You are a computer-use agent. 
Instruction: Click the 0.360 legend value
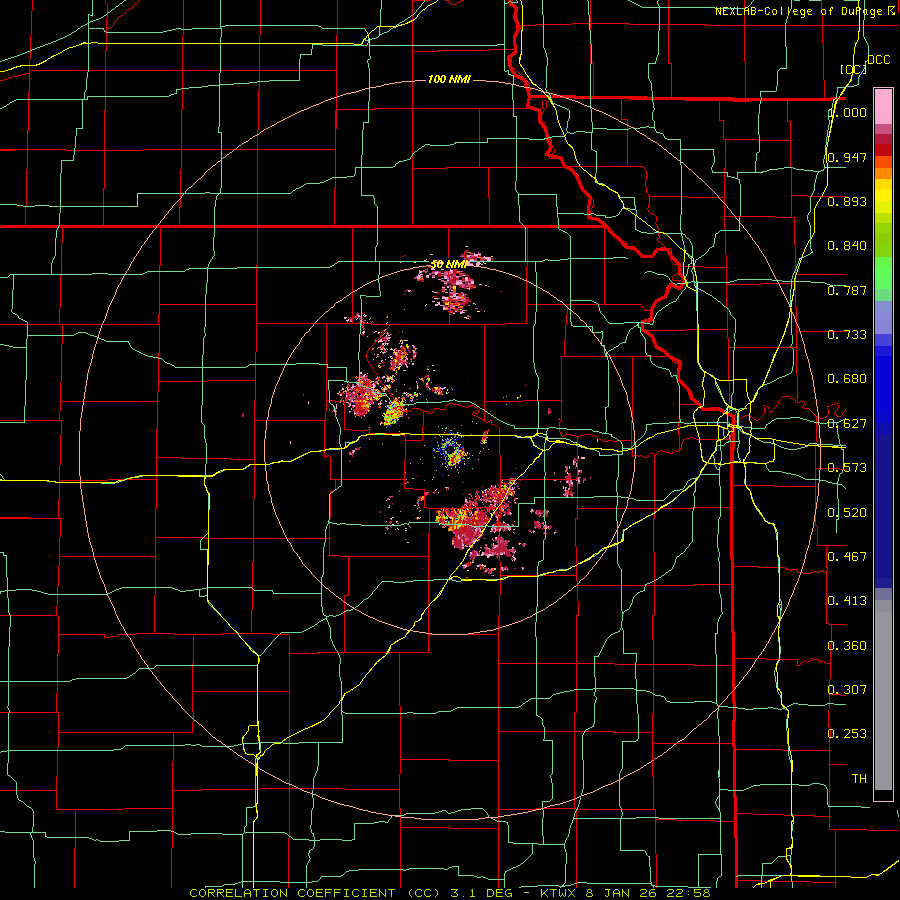pyautogui.click(x=847, y=646)
